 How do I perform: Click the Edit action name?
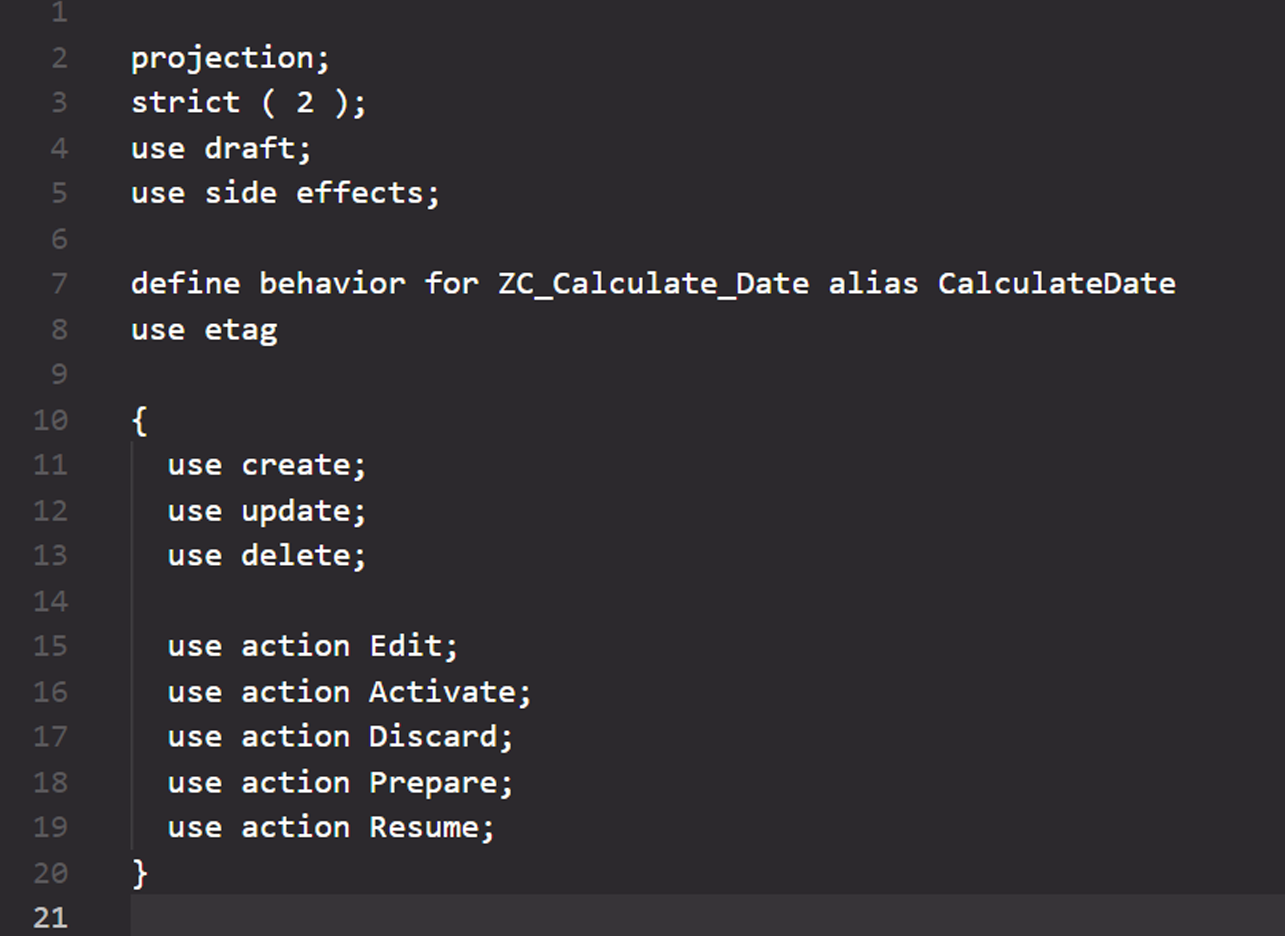pyautogui.click(x=405, y=646)
